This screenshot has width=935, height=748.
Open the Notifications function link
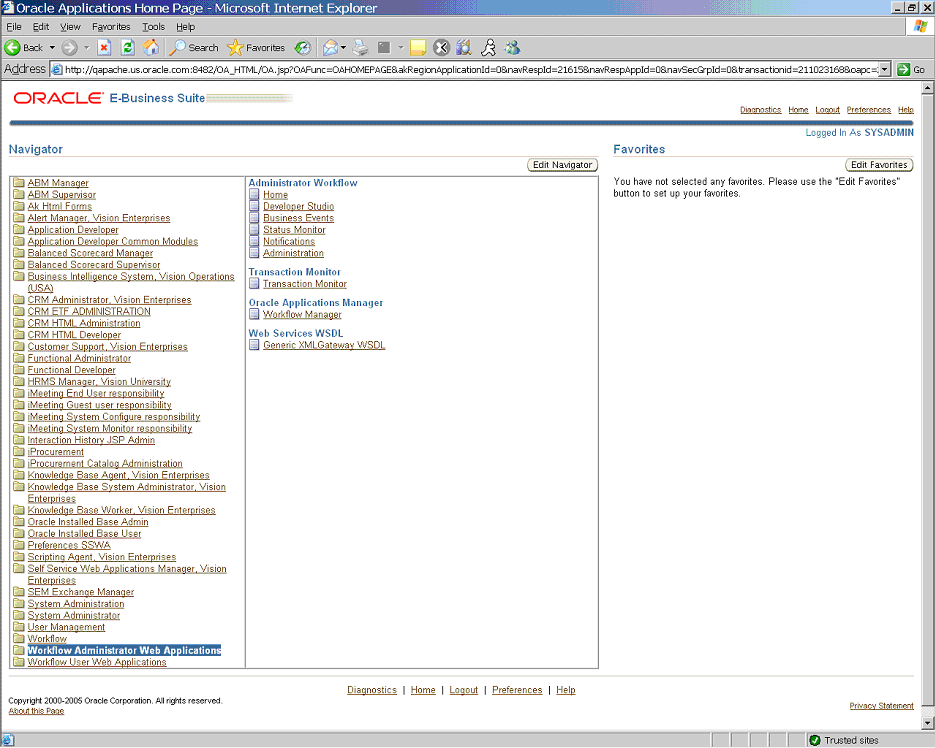[x=289, y=241]
